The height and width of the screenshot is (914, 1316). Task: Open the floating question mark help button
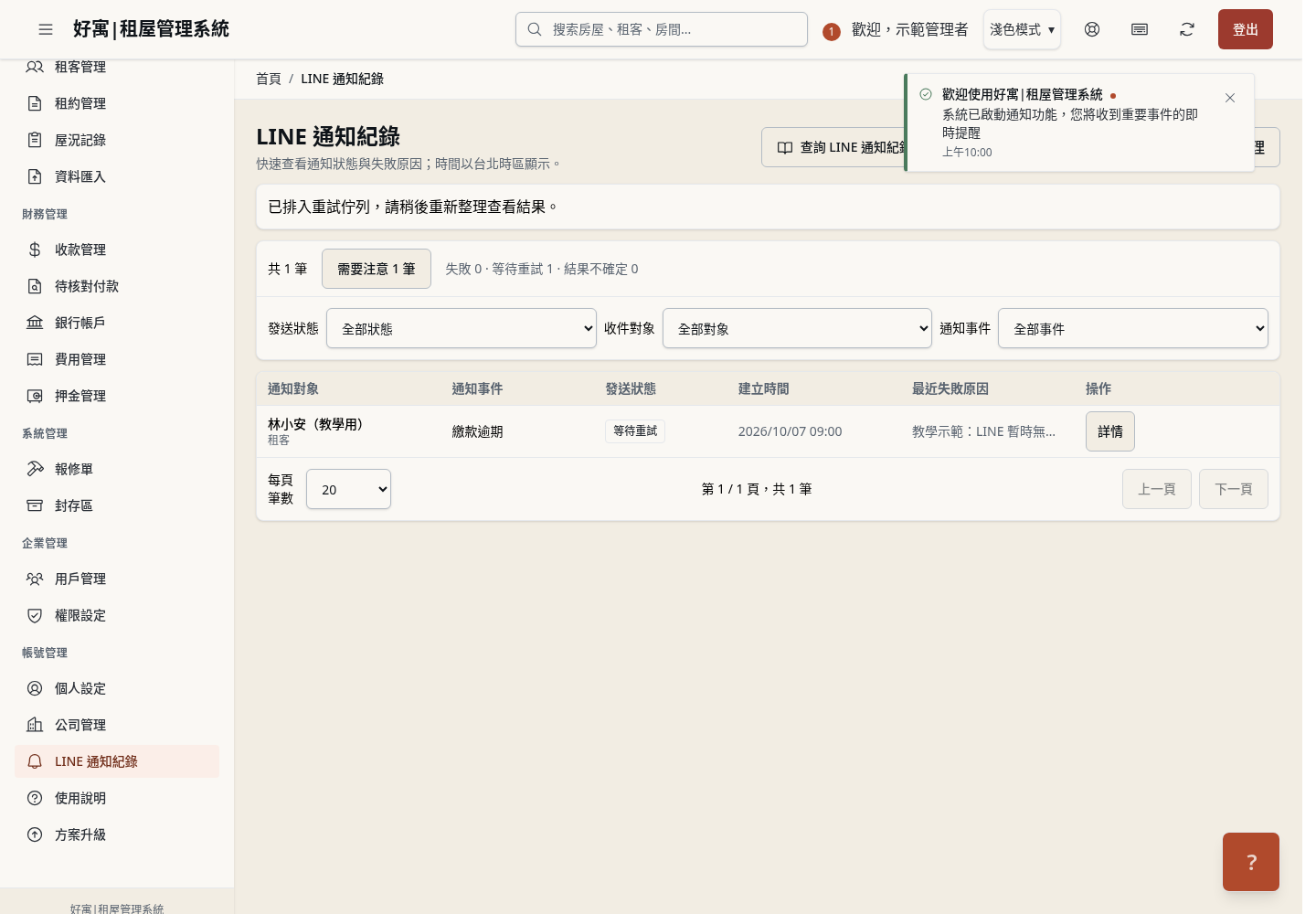(1251, 862)
